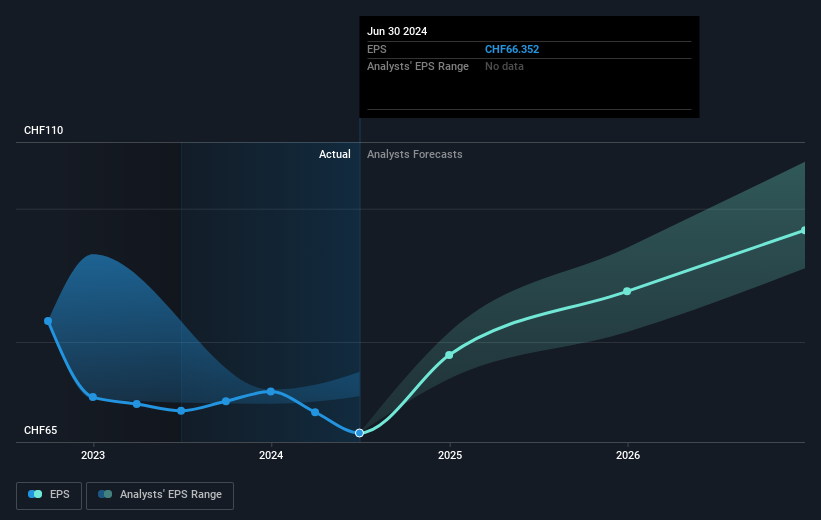
Task: Select the highlighted Jun 30 2024 data point
Action: [x=359, y=433]
